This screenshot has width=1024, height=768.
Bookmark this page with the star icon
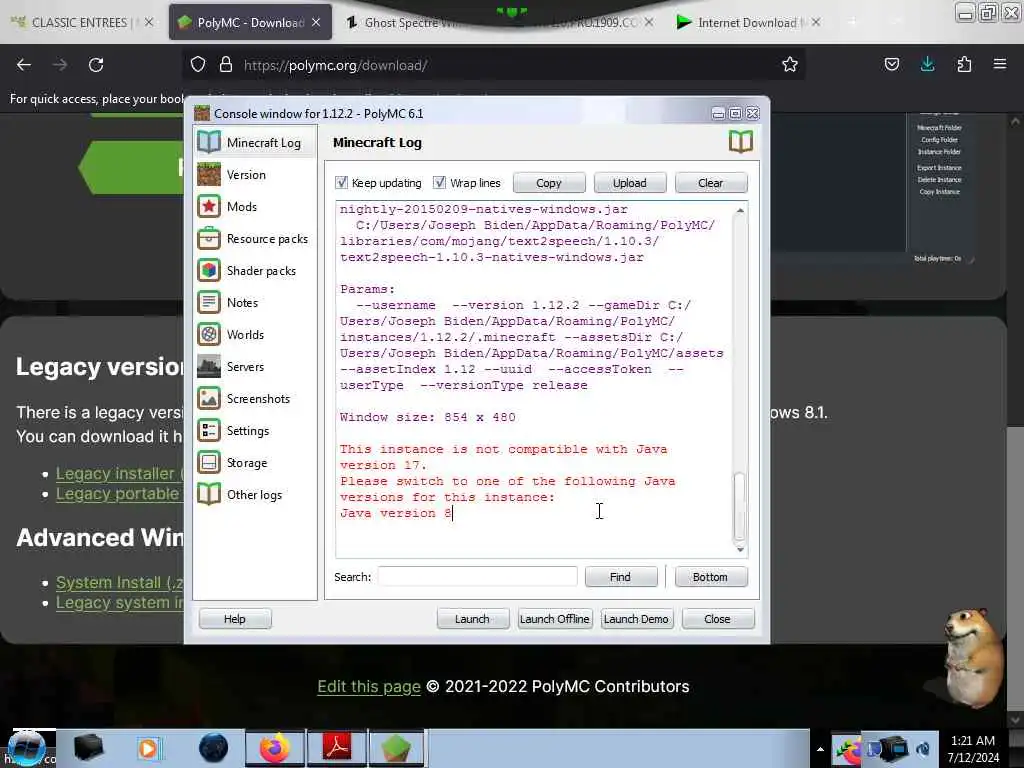790,64
